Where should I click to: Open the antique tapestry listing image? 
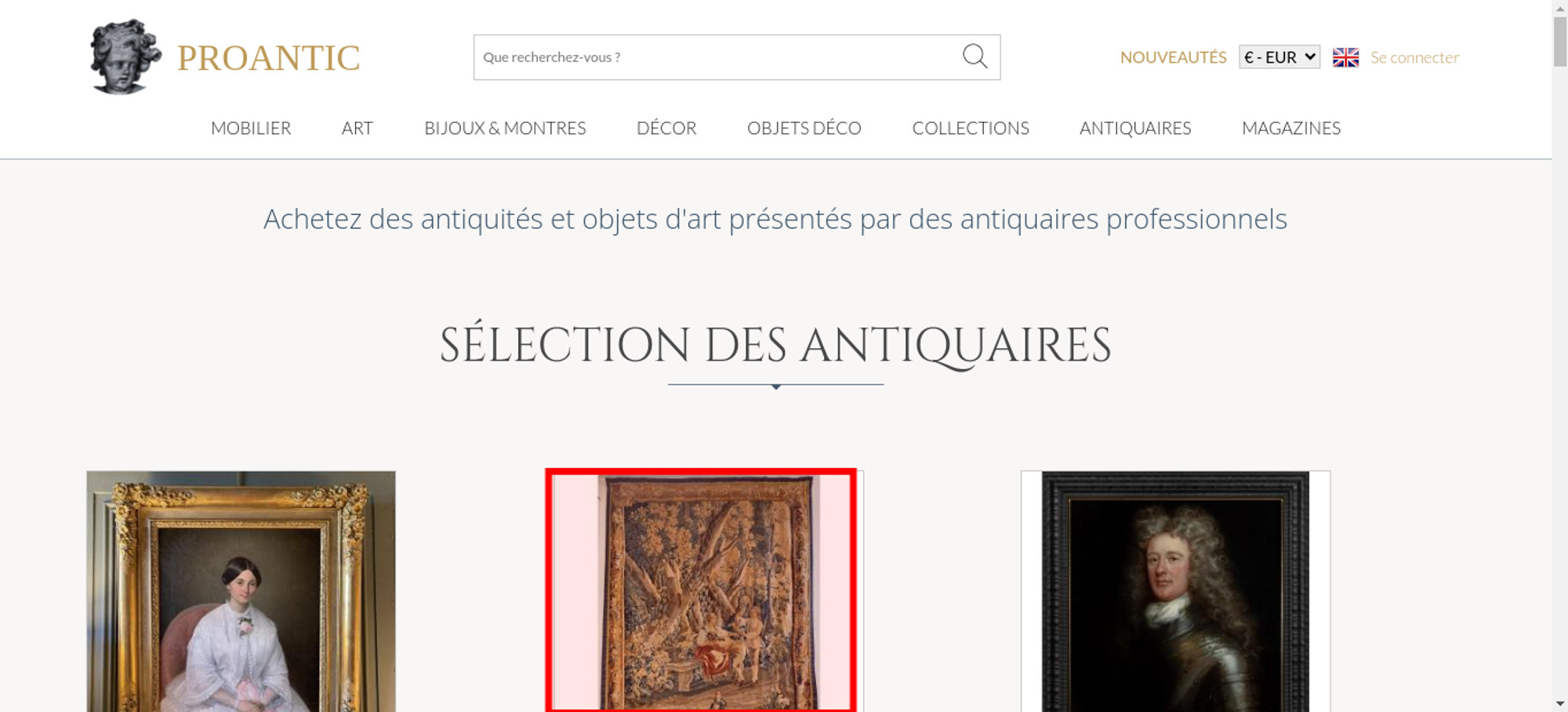pos(701,592)
